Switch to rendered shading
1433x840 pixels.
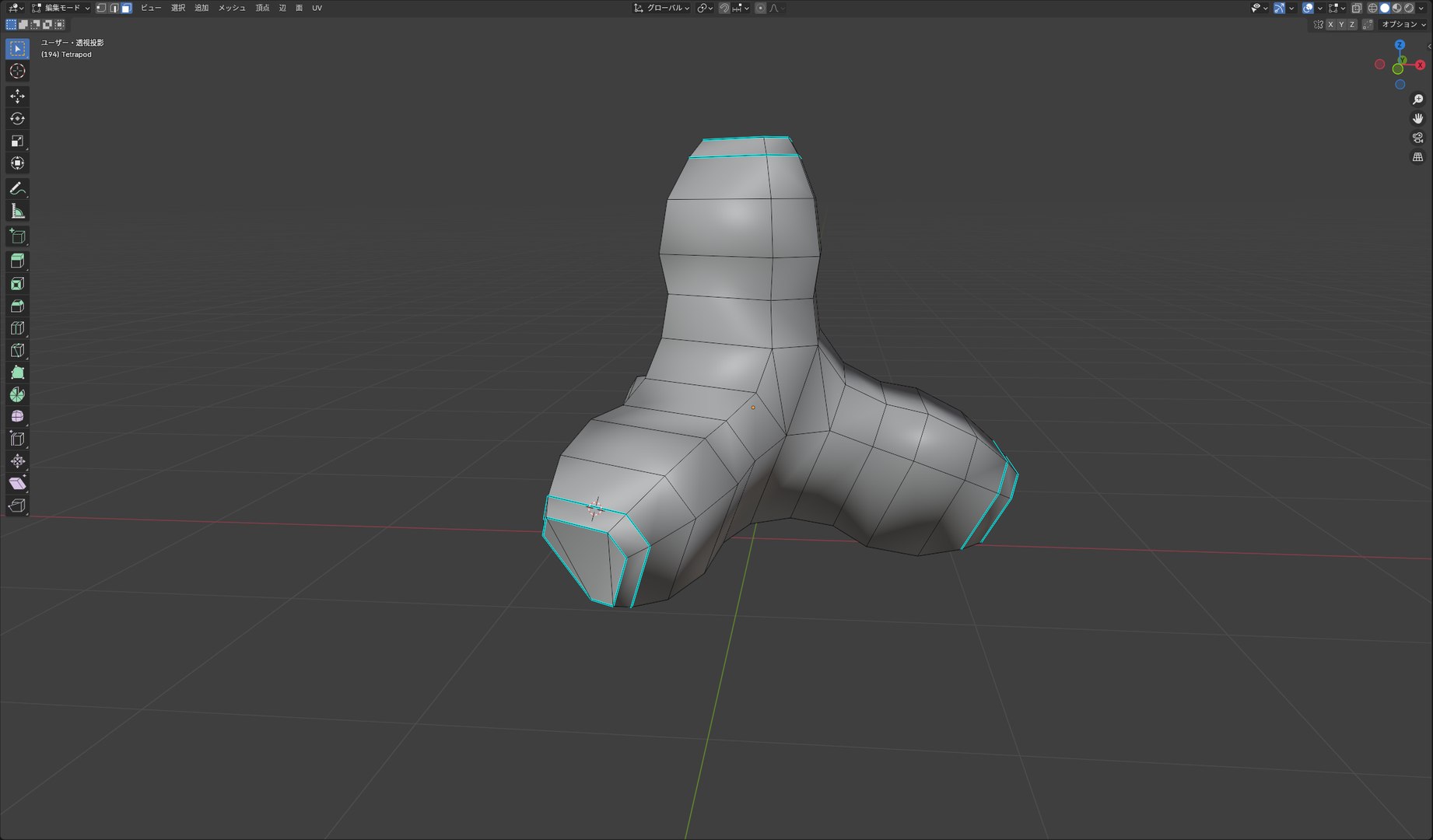[1409, 8]
